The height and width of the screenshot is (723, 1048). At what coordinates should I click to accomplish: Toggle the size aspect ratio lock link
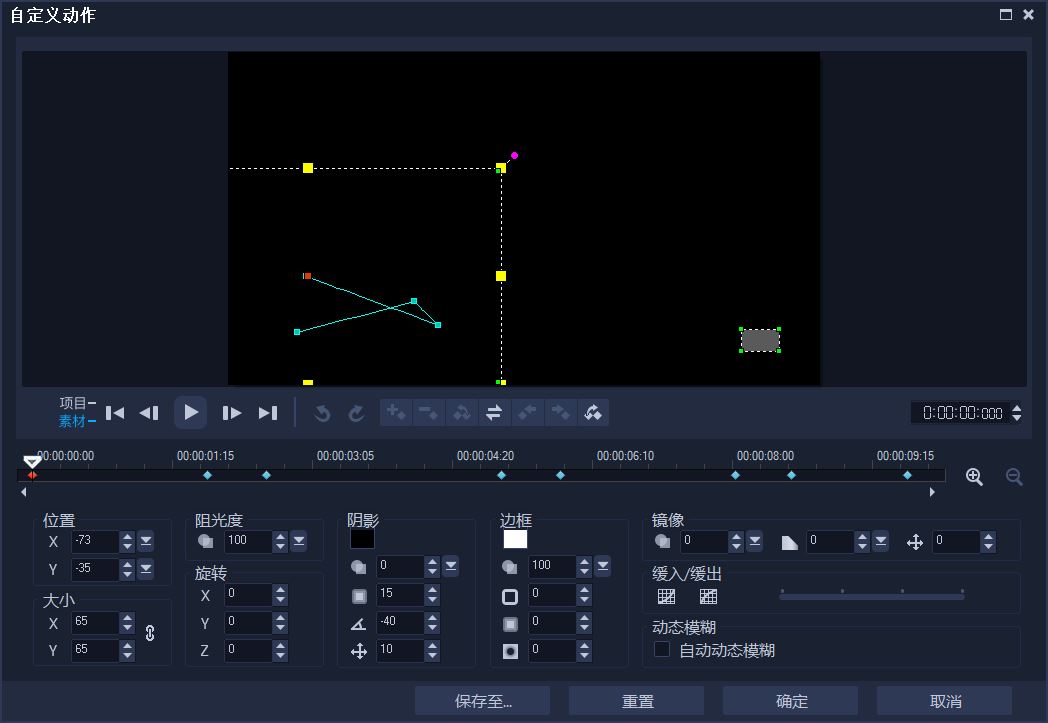pyautogui.click(x=150, y=633)
